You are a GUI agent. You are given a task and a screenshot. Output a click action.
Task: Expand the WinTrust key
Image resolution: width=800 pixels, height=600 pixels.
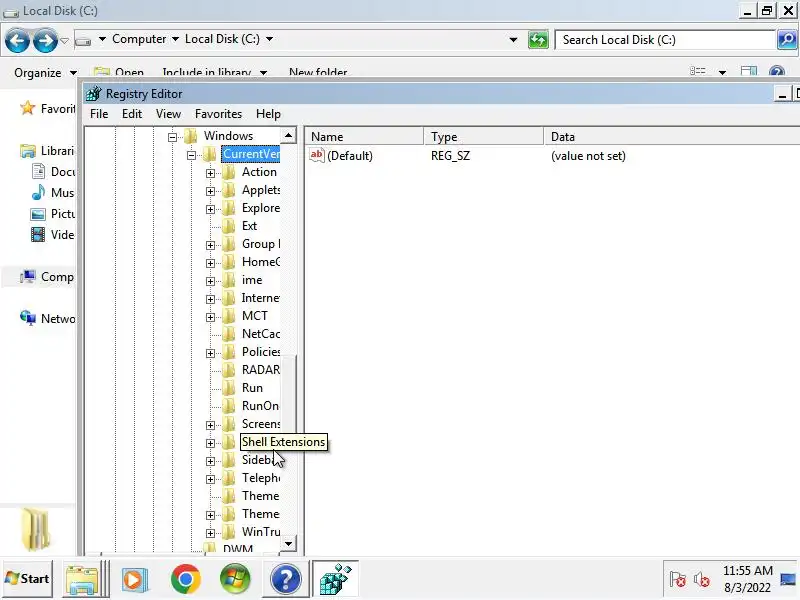(210, 533)
